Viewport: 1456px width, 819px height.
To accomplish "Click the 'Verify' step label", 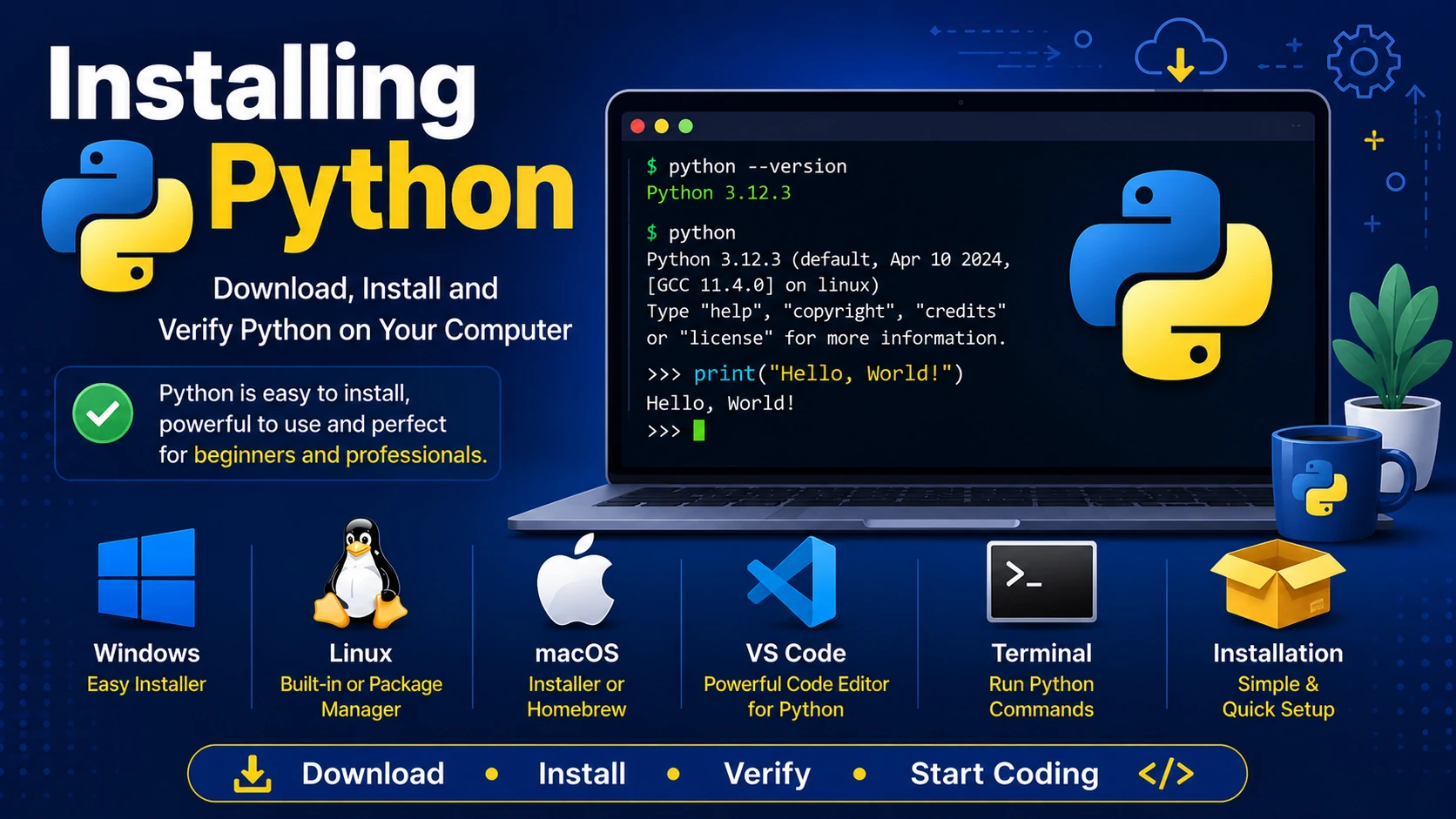I will [767, 773].
